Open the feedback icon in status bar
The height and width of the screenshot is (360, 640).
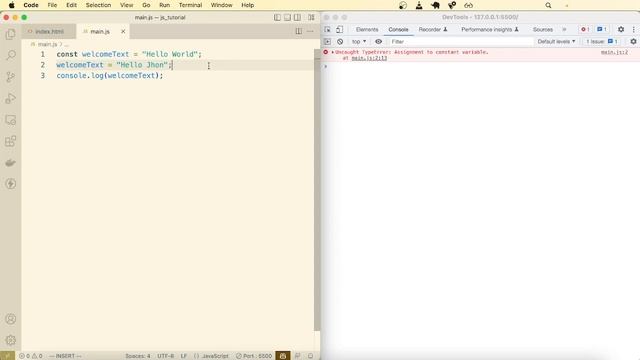coord(298,356)
